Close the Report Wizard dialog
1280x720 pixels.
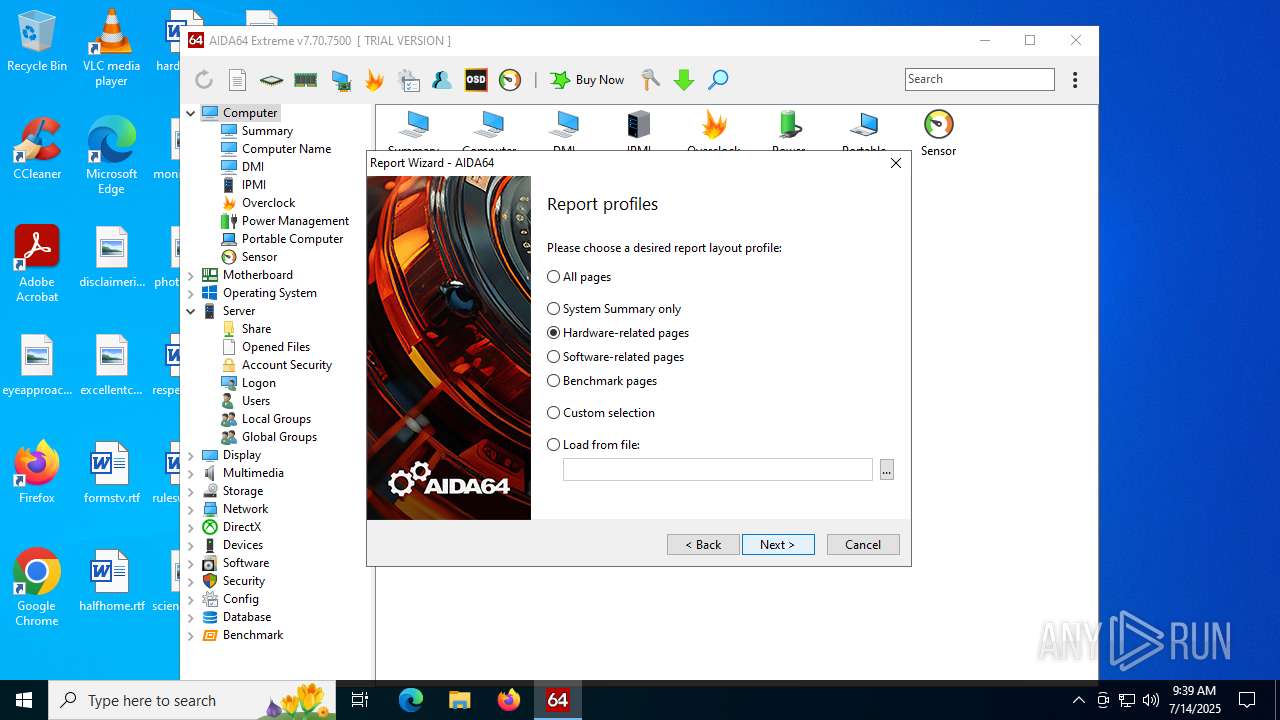(x=896, y=163)
